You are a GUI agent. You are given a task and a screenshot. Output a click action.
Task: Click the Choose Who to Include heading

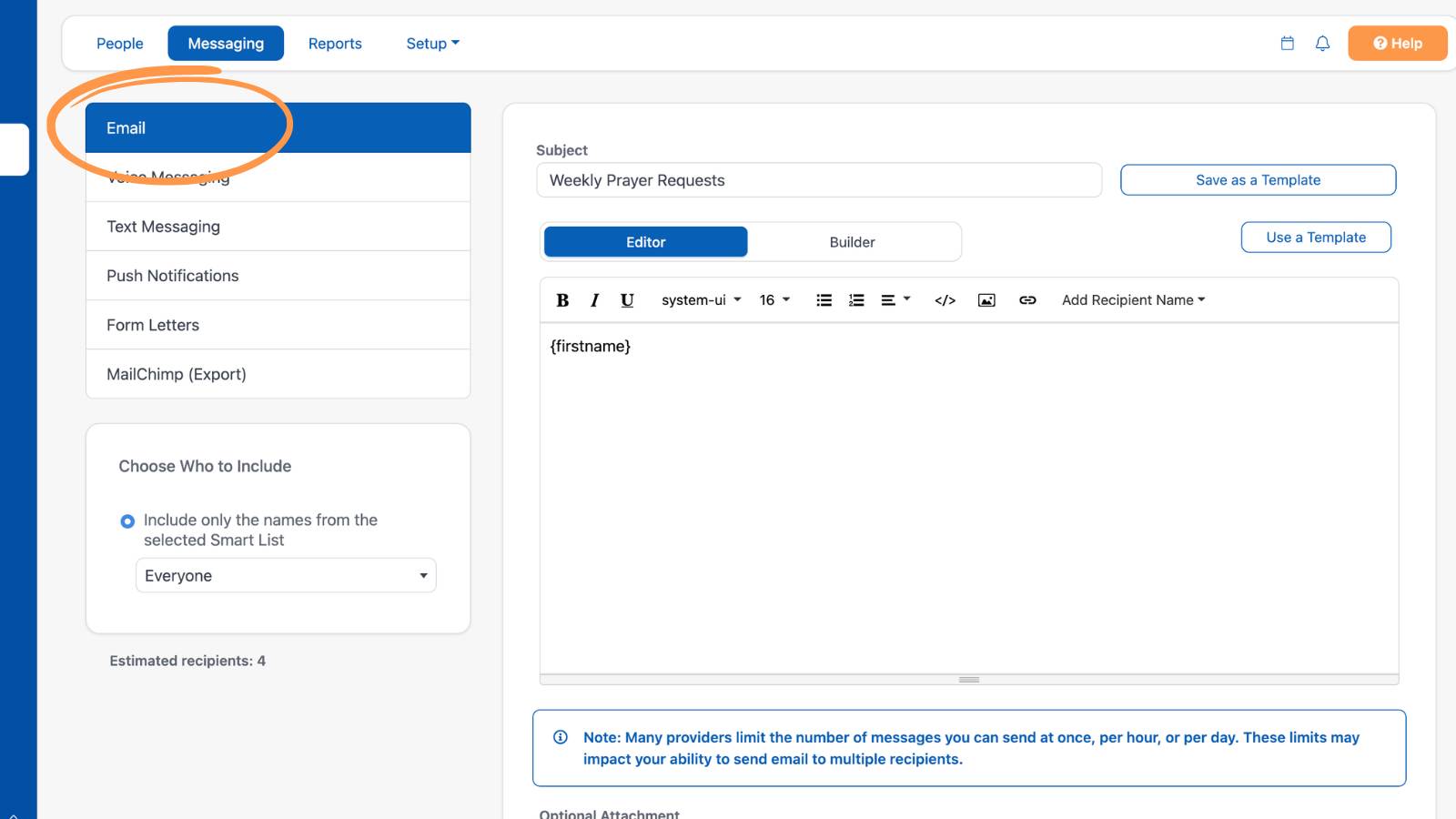click(205, 466)
